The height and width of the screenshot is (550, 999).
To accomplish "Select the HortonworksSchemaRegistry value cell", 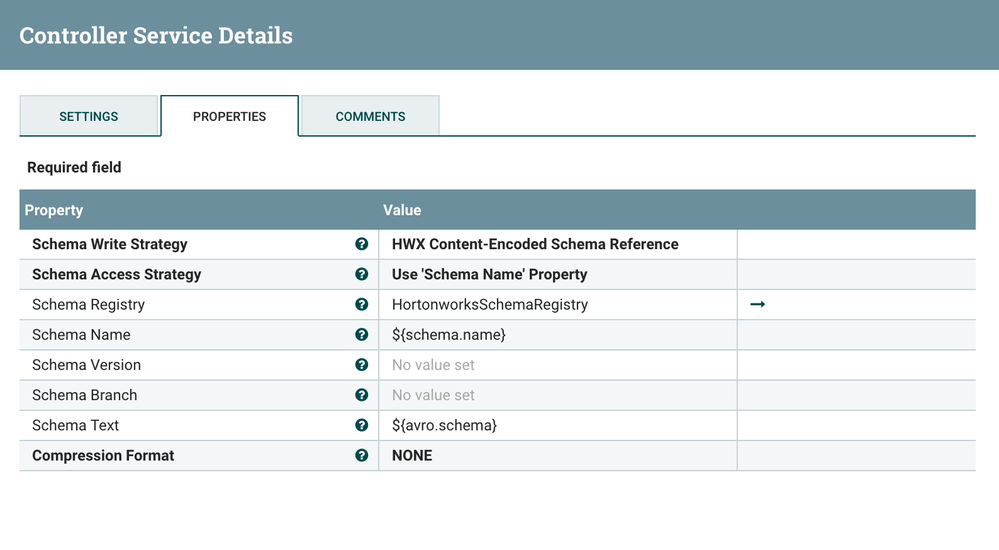I will (x=490, y=304).
